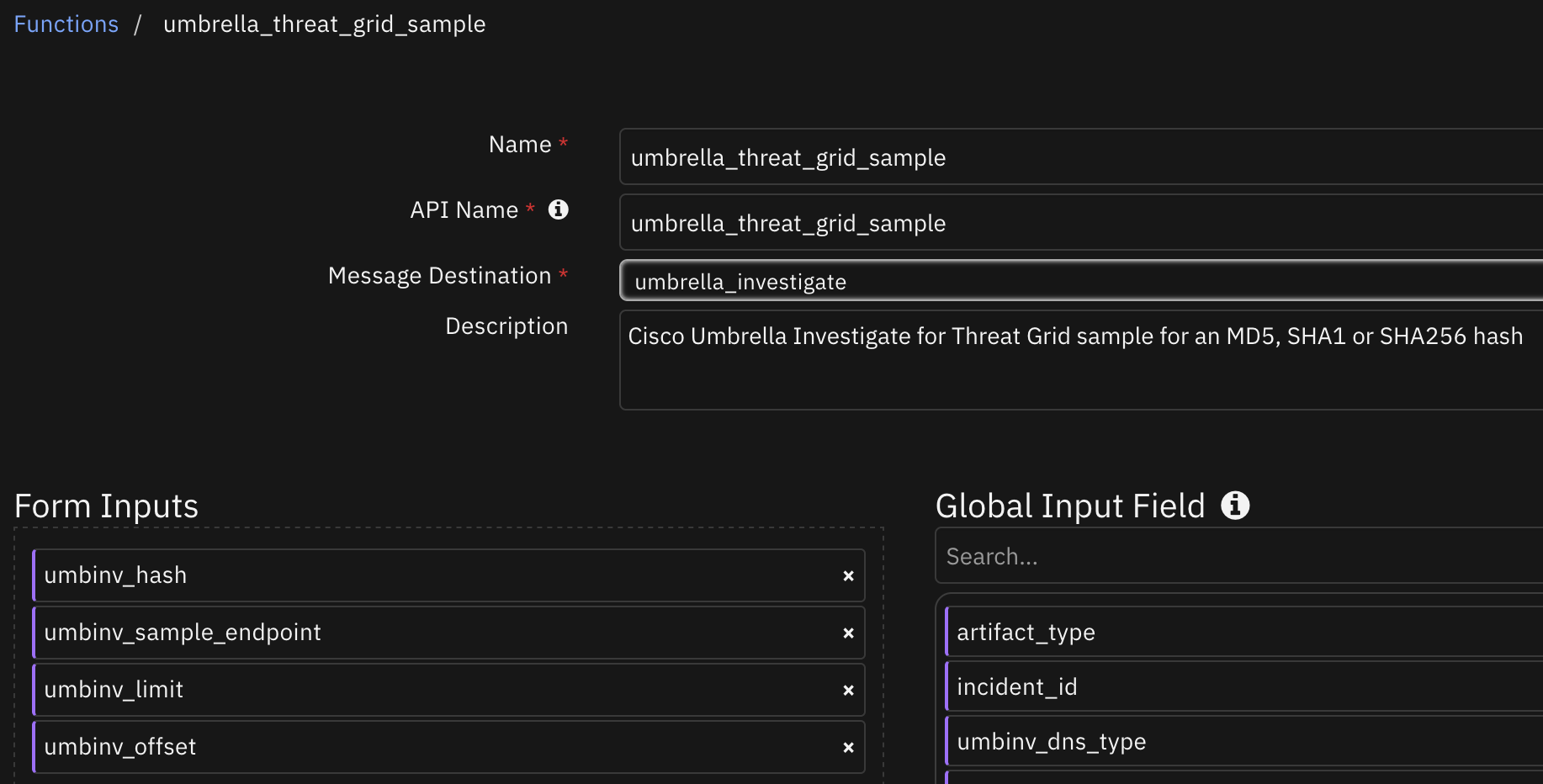Select the umbinv_limit form input row

(448, 690)
